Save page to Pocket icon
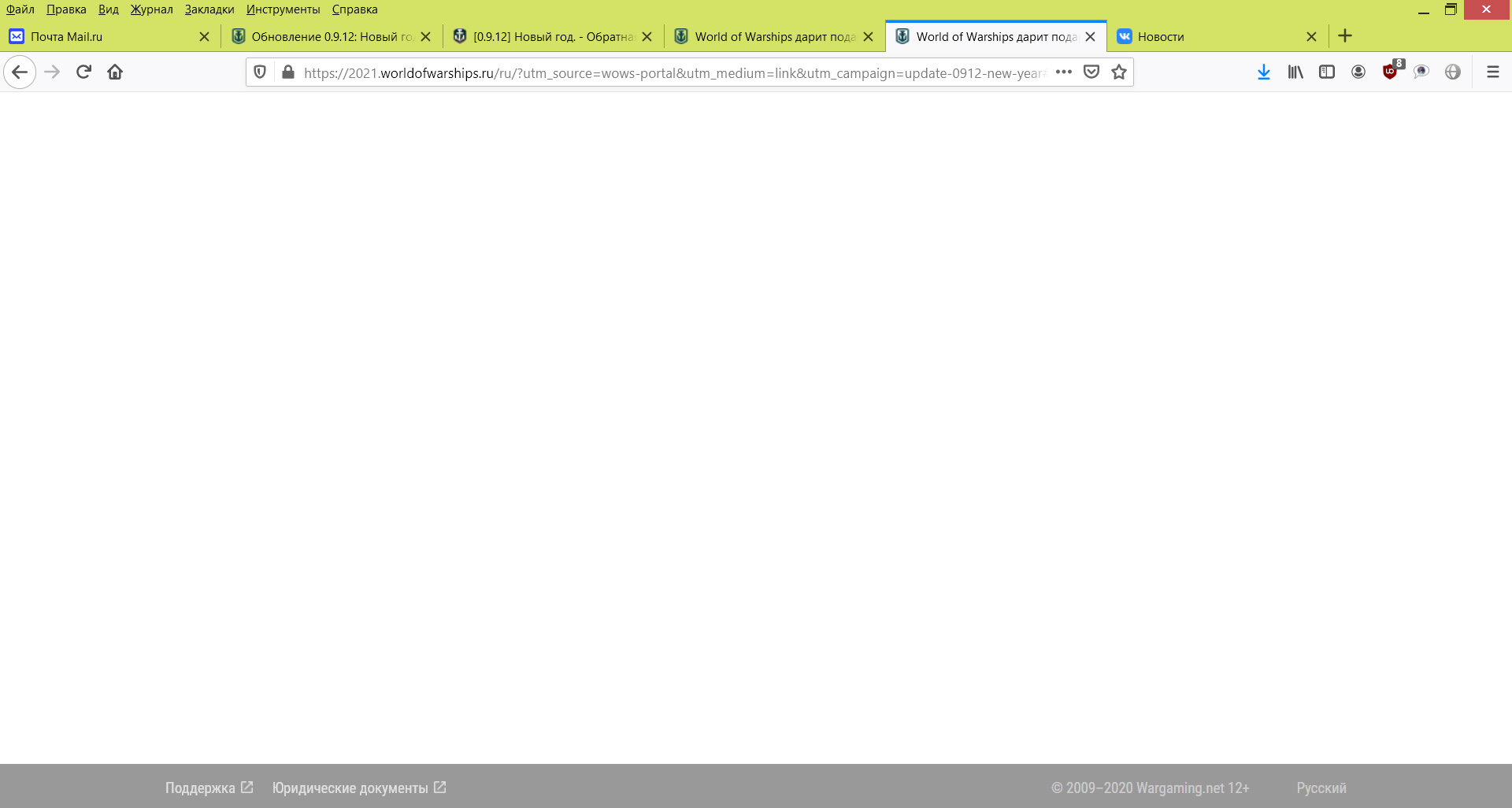 coord(1091,72)
